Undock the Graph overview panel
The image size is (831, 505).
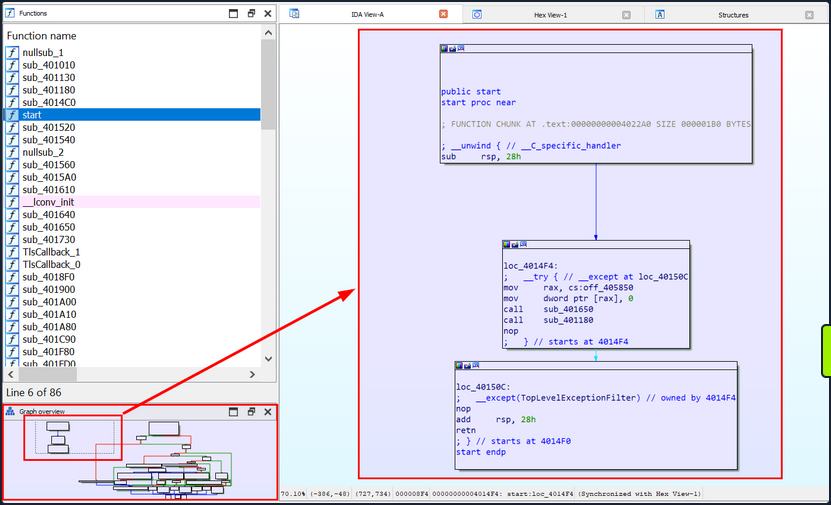(x=251, y=412)
